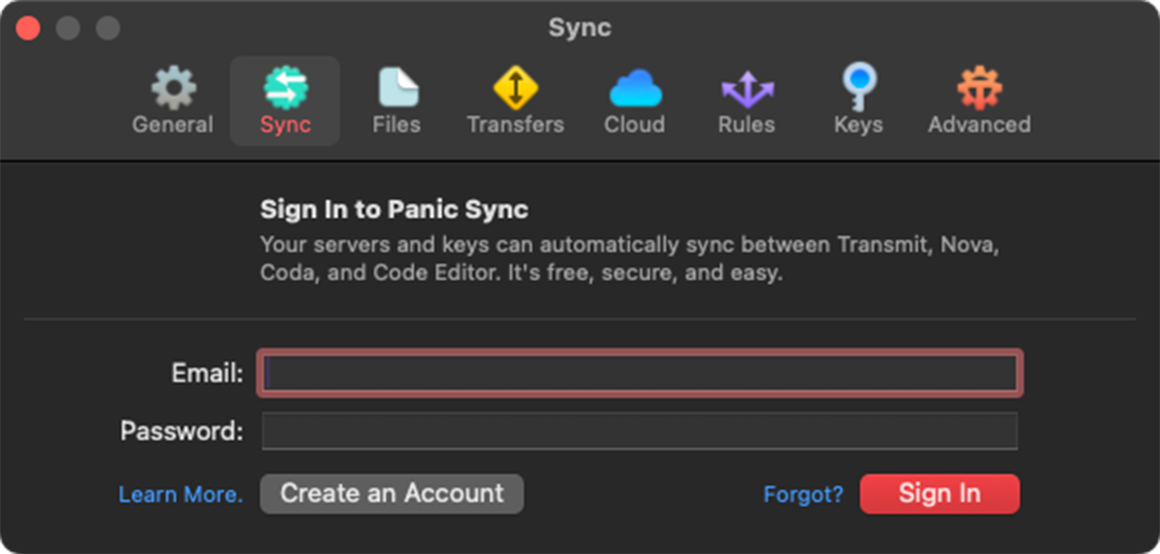Open the Keys icon pane
Image resolution: width=1160 pixels, height=554 pixels.
(x=859, y=87)
